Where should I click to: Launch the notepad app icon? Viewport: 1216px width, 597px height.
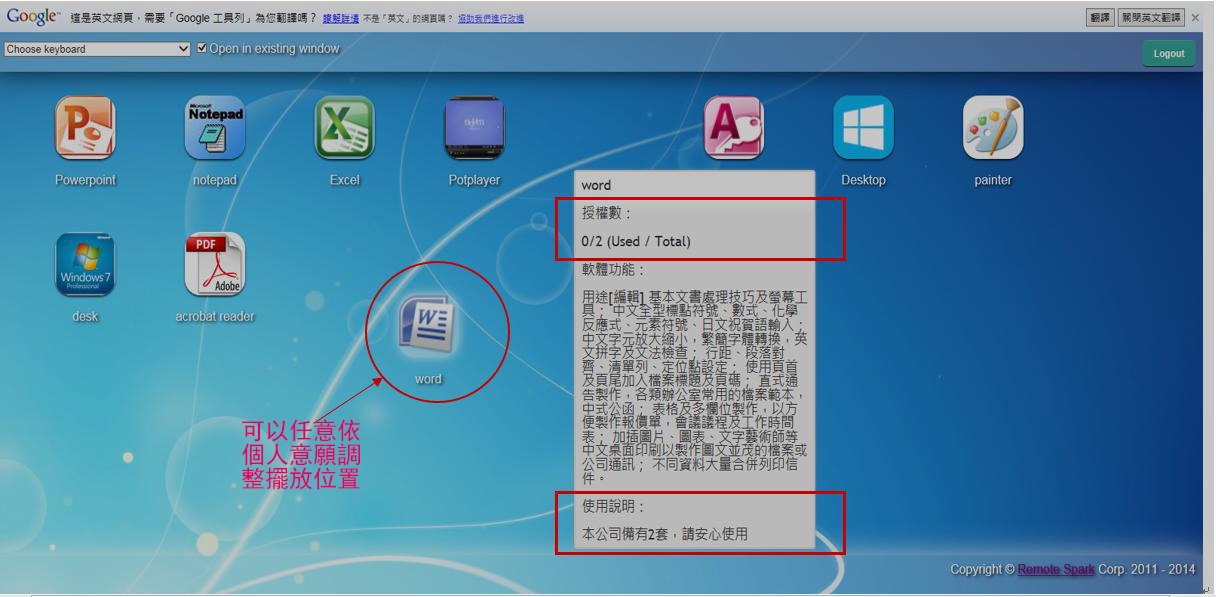pos(215,128)
